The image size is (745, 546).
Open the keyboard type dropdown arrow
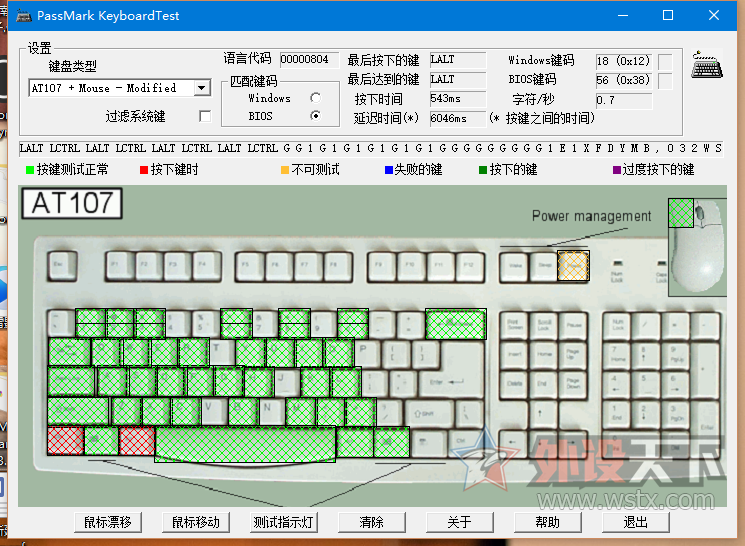(201, 88)
